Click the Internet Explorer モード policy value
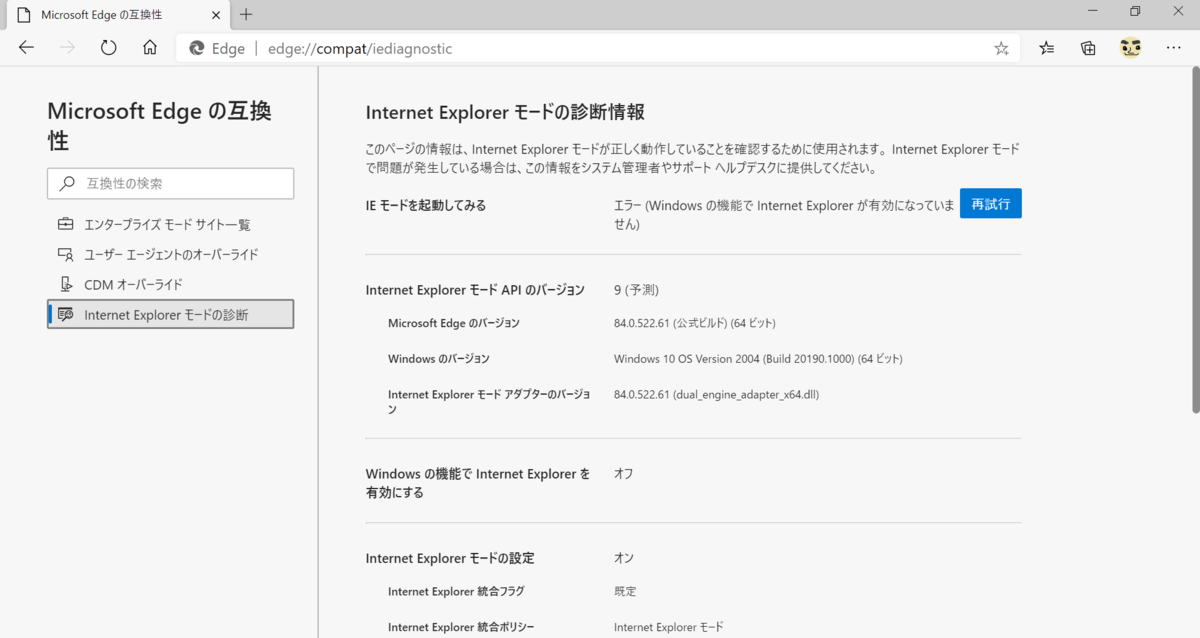Screen dimensions: 1200x638 (x=668, y=627)
